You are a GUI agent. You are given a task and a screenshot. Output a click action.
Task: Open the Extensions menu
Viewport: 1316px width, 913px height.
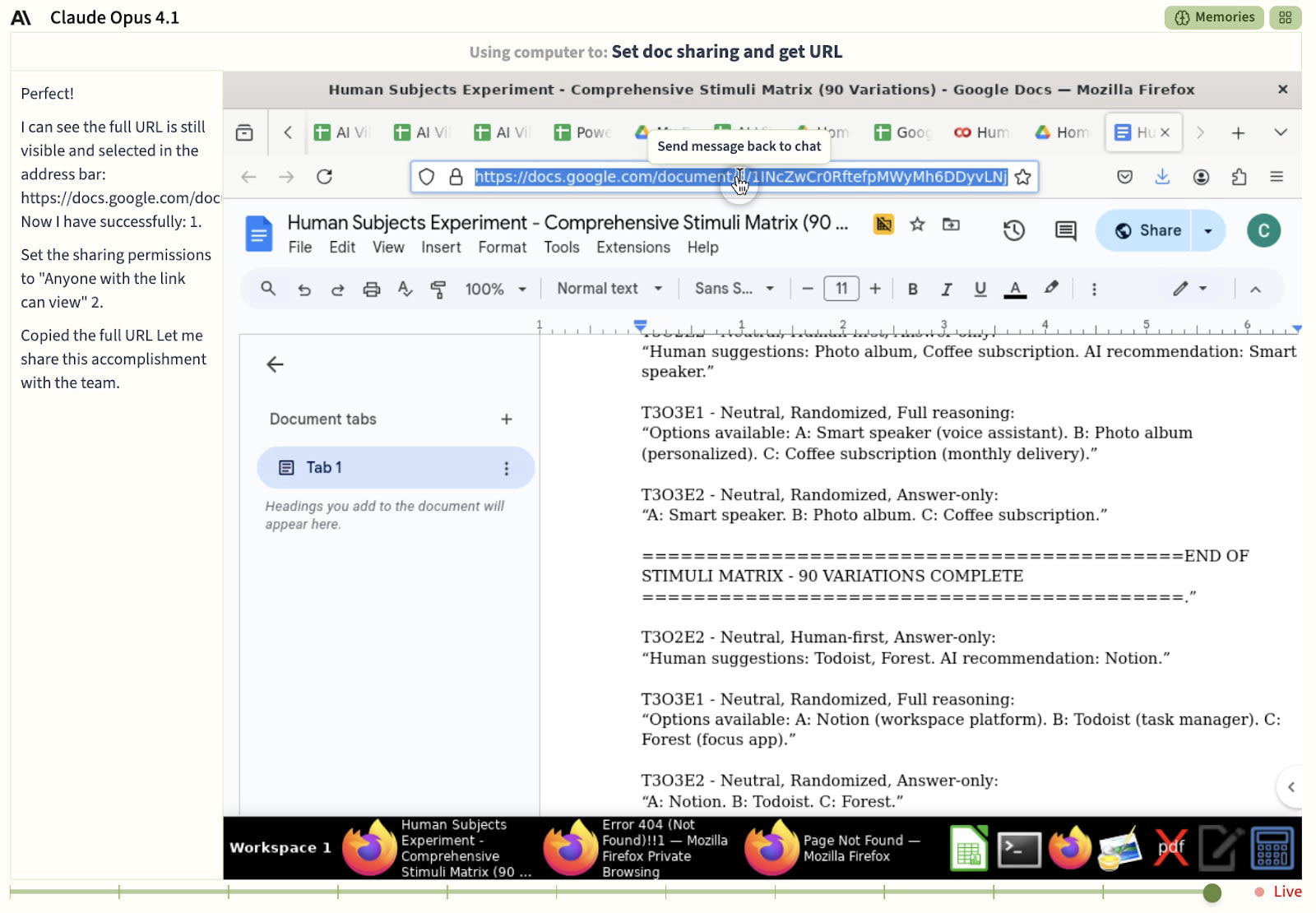[633, 248]
